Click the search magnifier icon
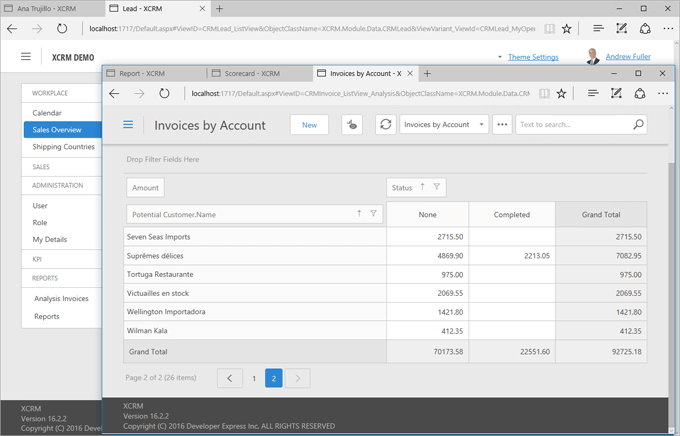The image size is (680, 436). [x=638, y=125]
